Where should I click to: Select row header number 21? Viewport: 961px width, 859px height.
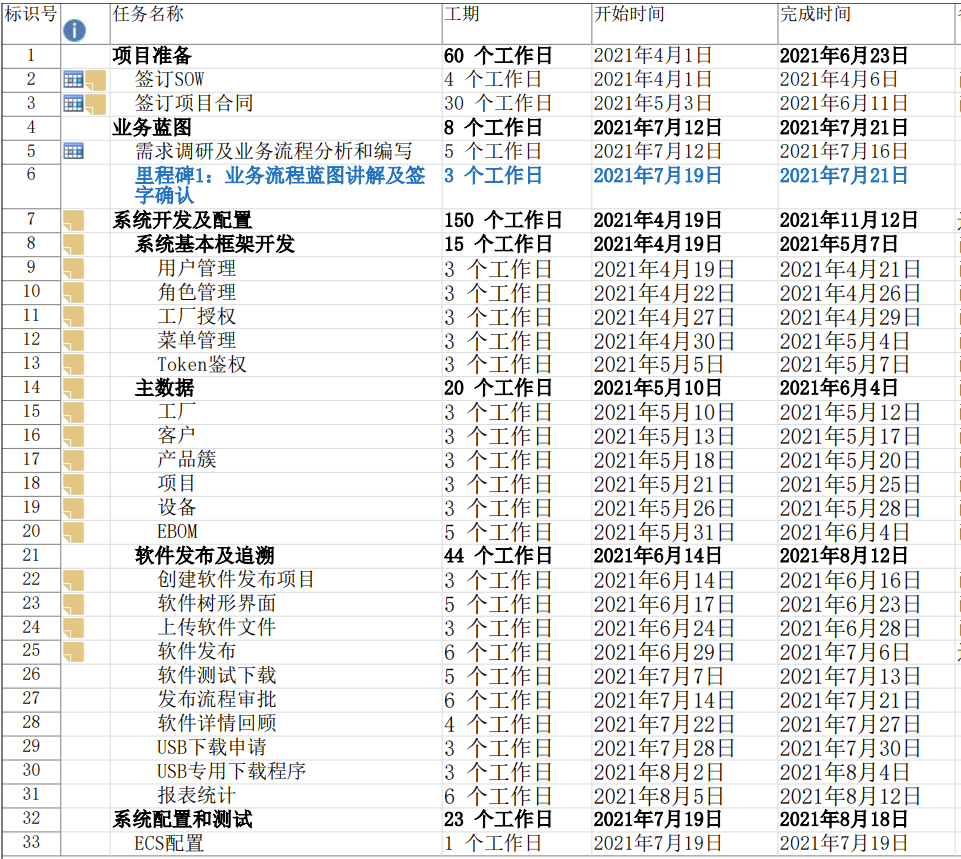point(31,555)
